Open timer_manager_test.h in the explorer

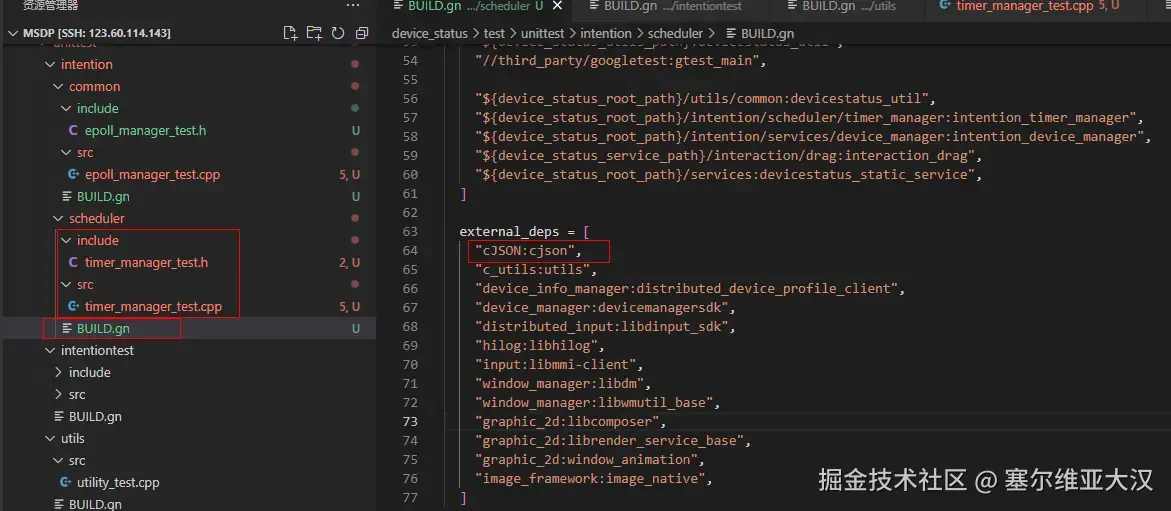tap(146, 263)
